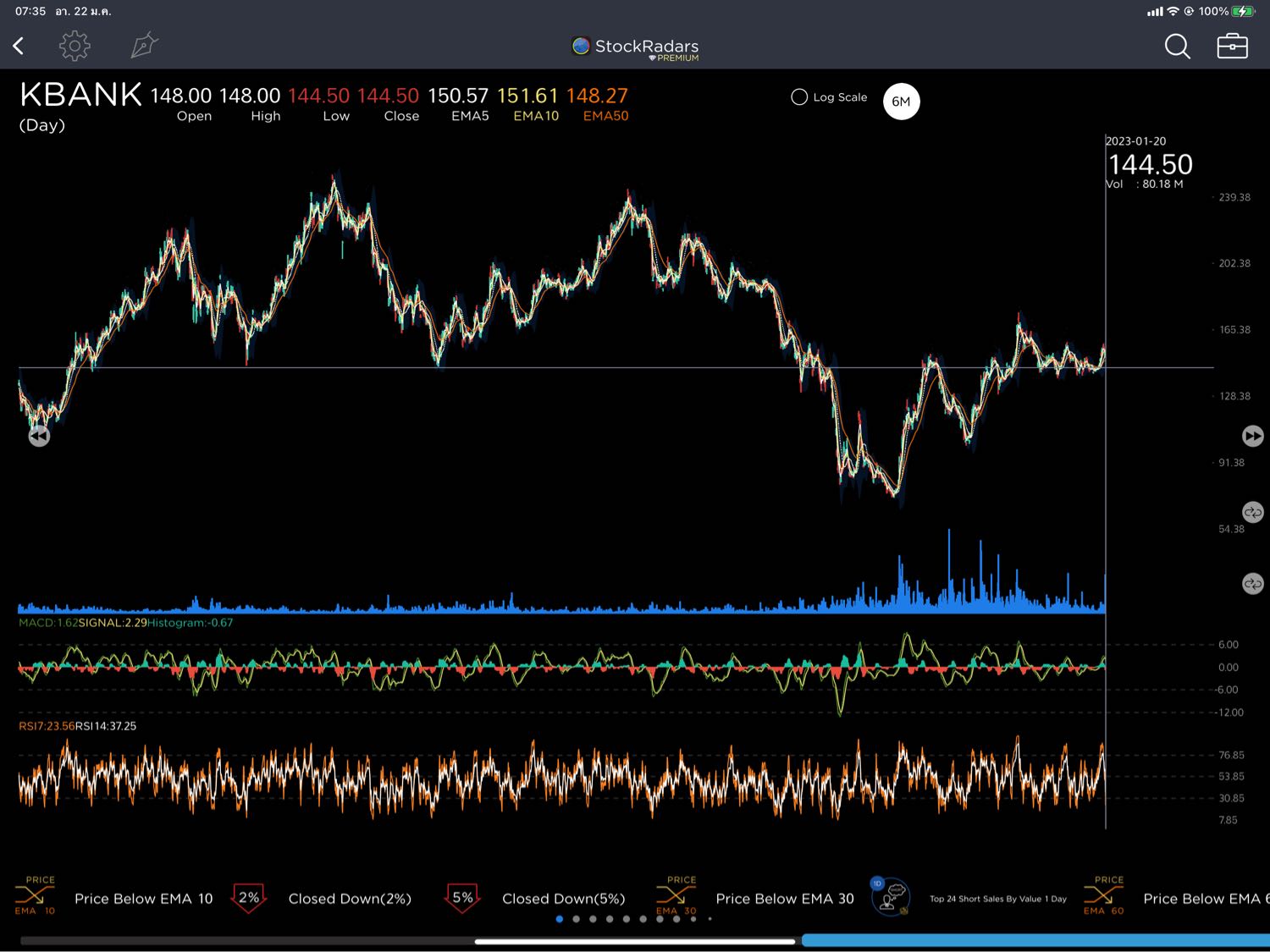This screenshot has height=952, width=1270.
Task: Tap the EMA10 value 151.61
Action: [527, 96]
